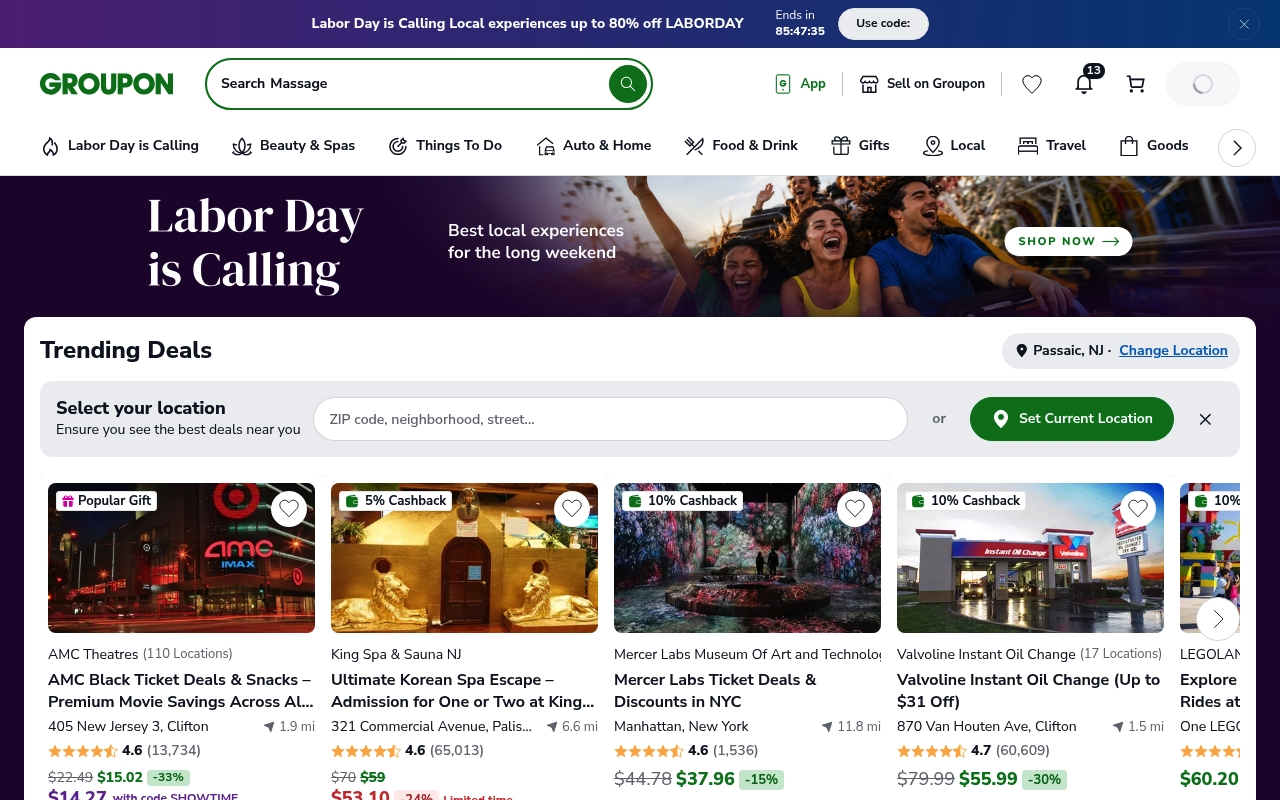Open Things To Do category

445,146
